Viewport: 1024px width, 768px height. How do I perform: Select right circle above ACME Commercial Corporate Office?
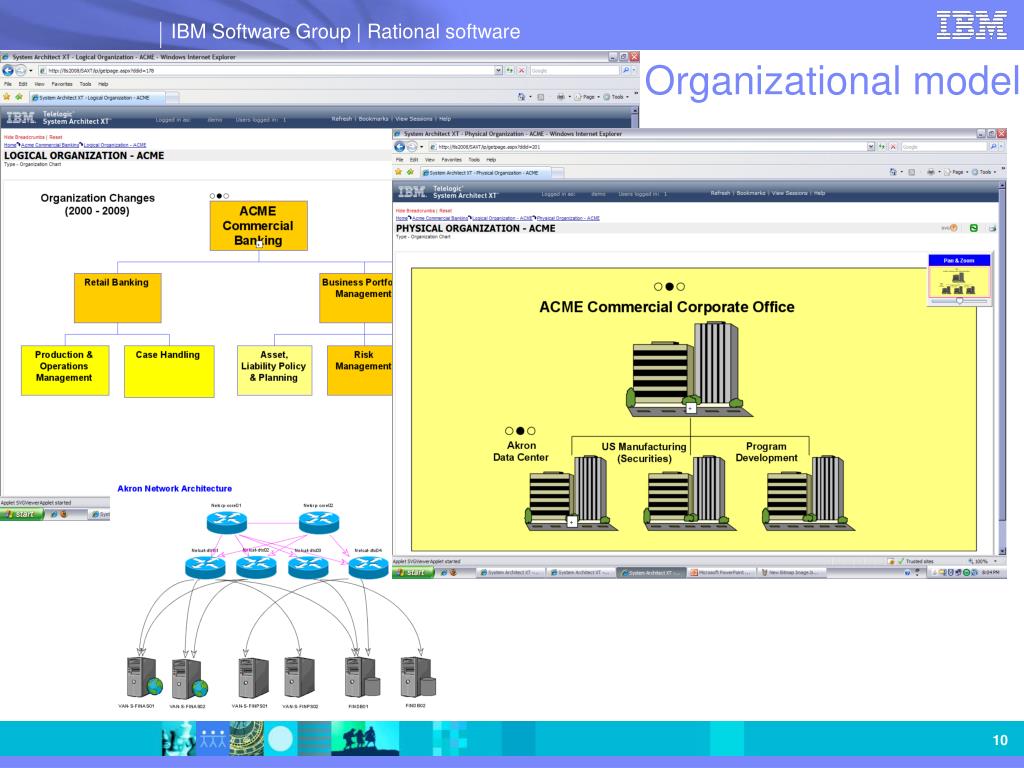[681, 287]
